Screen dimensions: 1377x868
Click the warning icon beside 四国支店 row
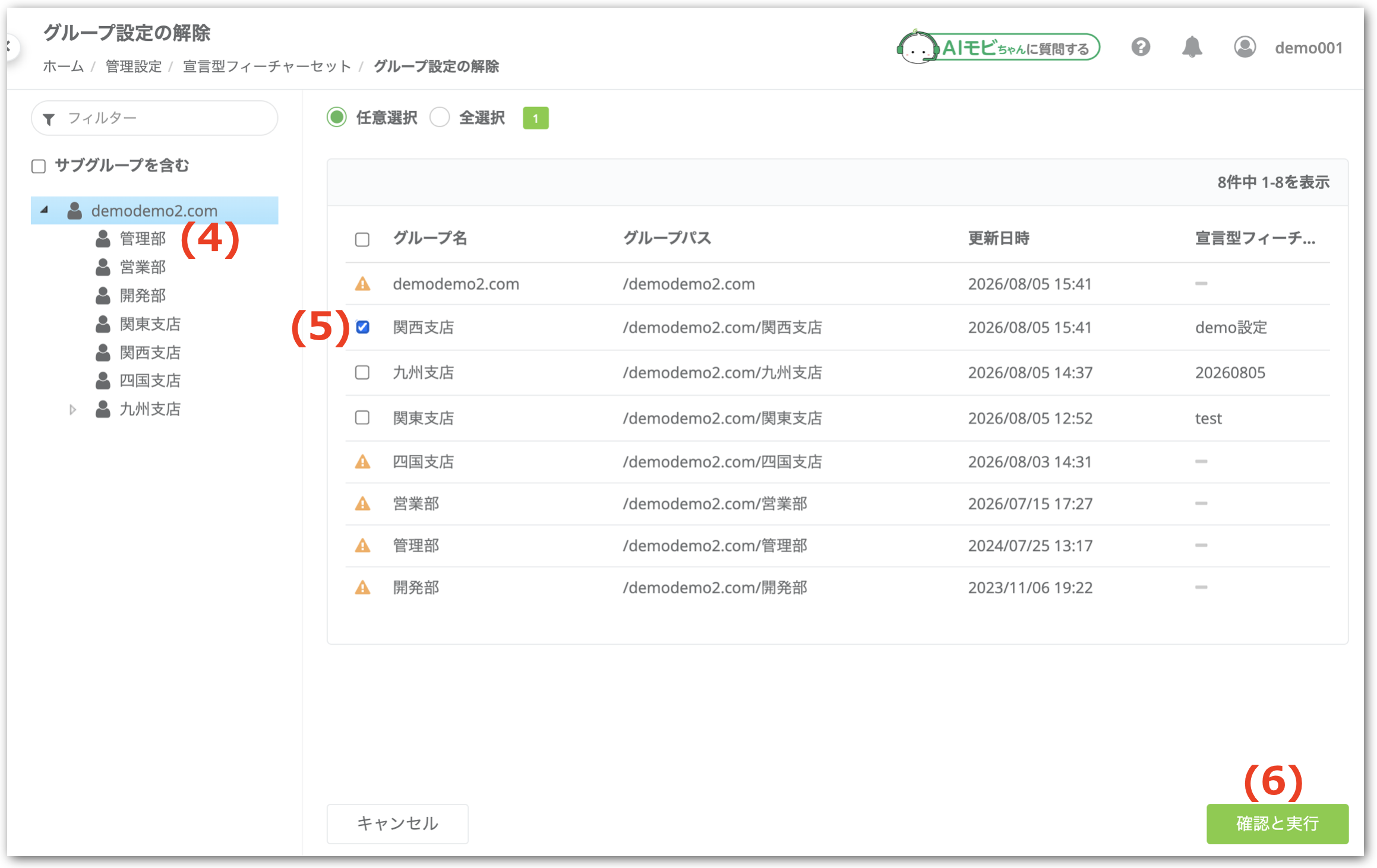[362, 461]
